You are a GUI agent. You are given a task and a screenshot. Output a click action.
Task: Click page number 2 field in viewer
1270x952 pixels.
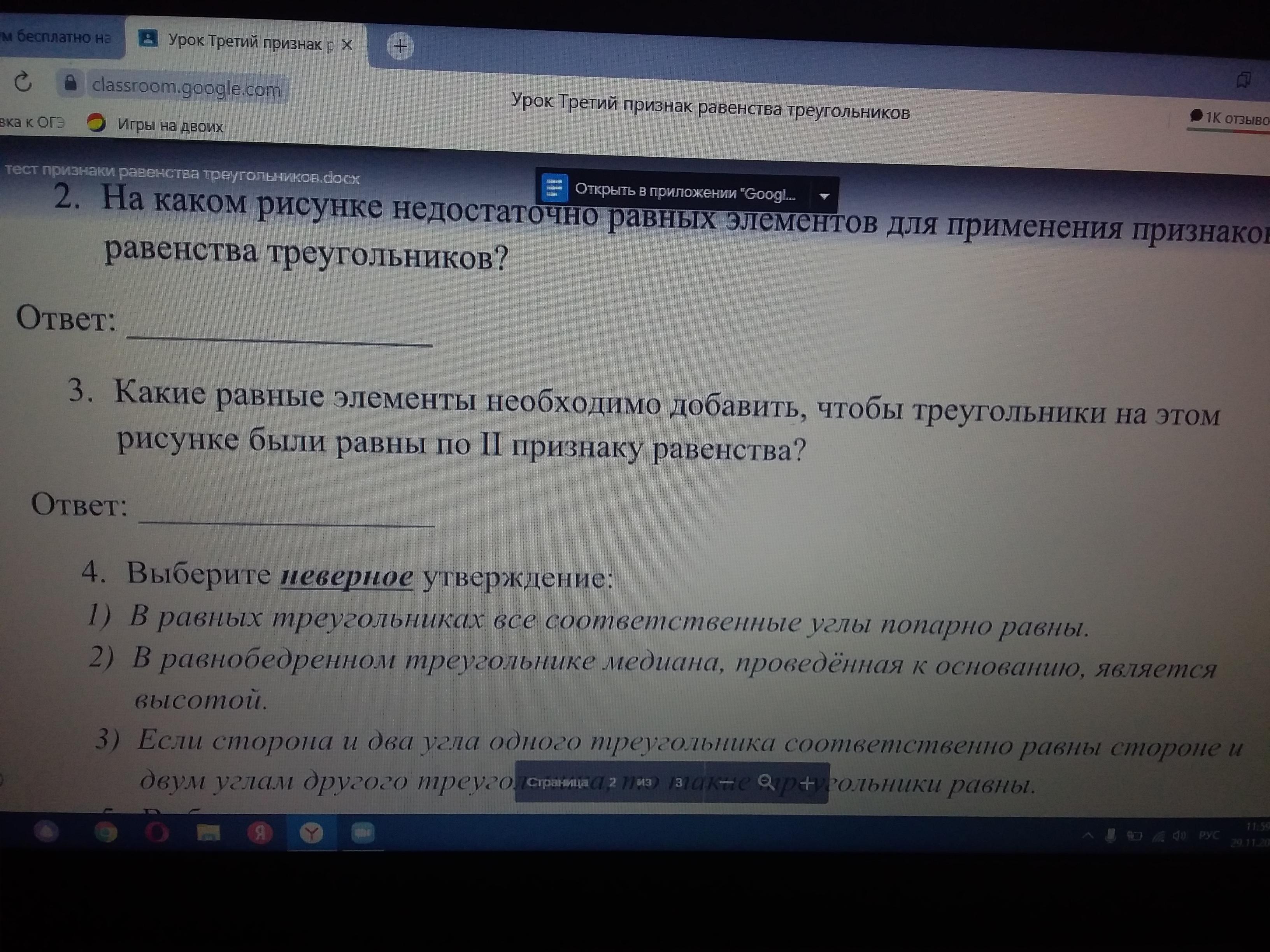coord(612,782)
